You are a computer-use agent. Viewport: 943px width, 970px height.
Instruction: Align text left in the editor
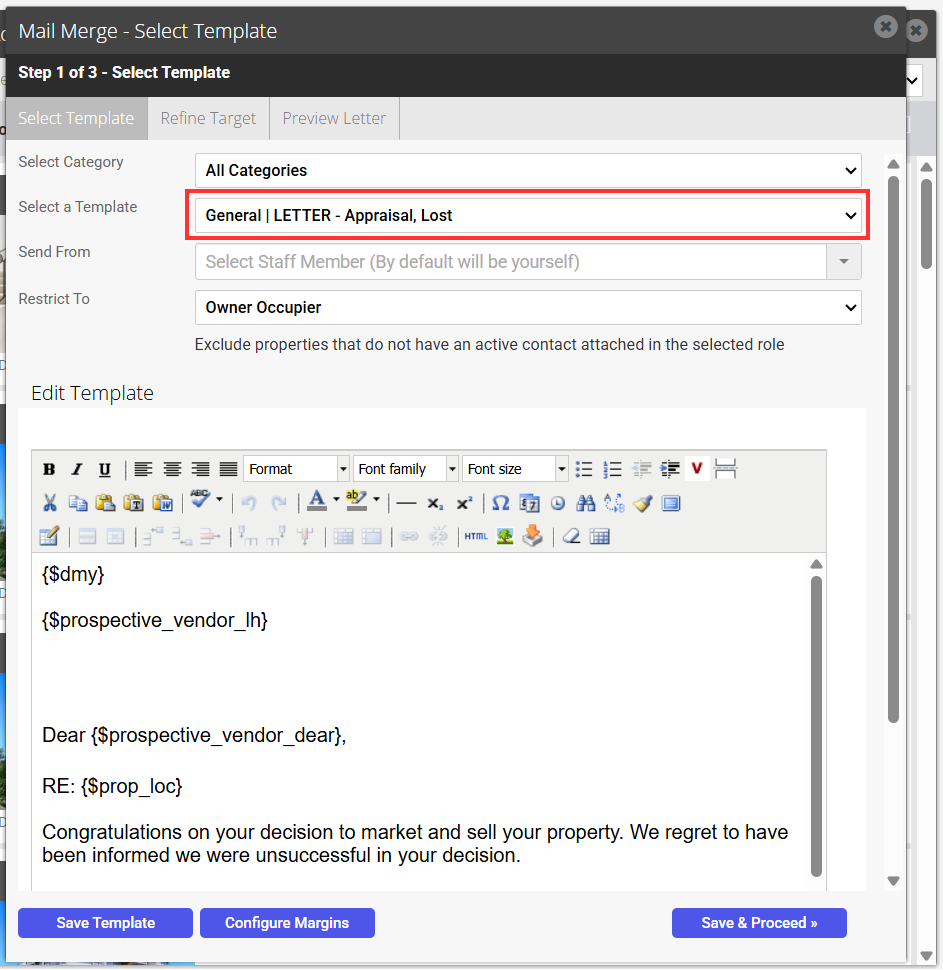(144, 470)
